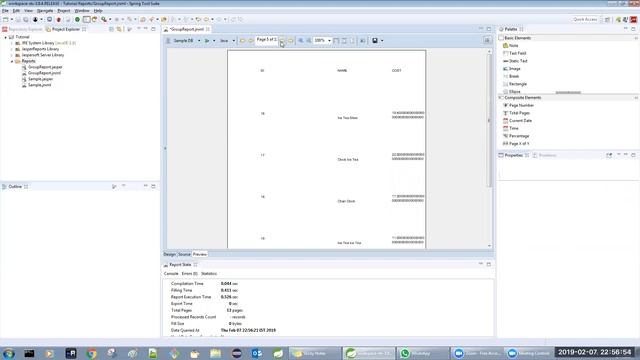Open the run report arrow dropdown

[x=214, y=41]
